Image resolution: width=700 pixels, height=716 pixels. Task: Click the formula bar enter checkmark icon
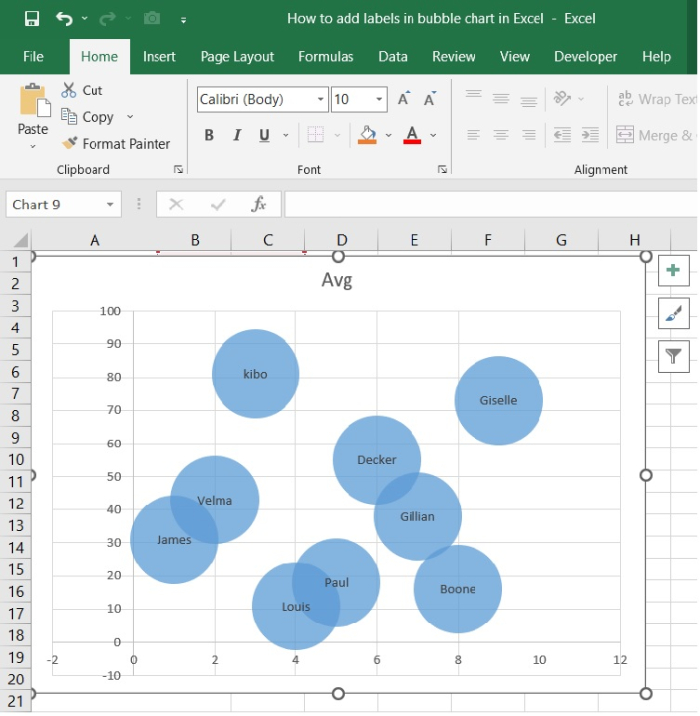[218, 205]
